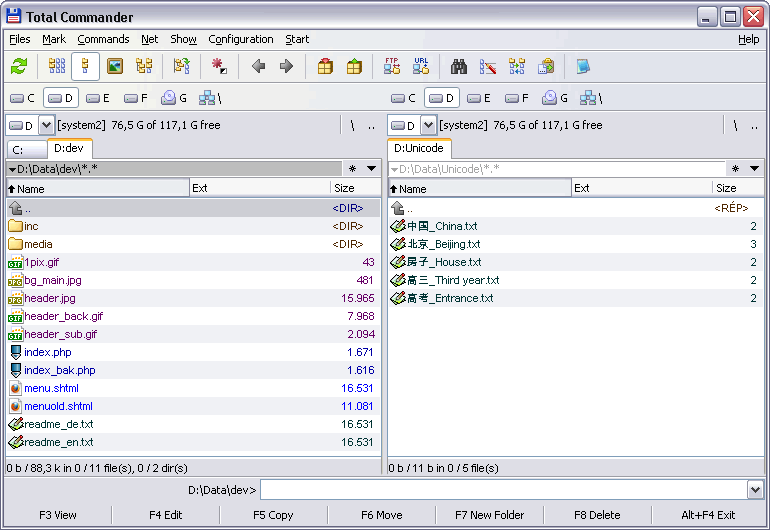Click the green Reread source refresh icon
The width and height of the screenshot is (770, 530).
(19, 67)
